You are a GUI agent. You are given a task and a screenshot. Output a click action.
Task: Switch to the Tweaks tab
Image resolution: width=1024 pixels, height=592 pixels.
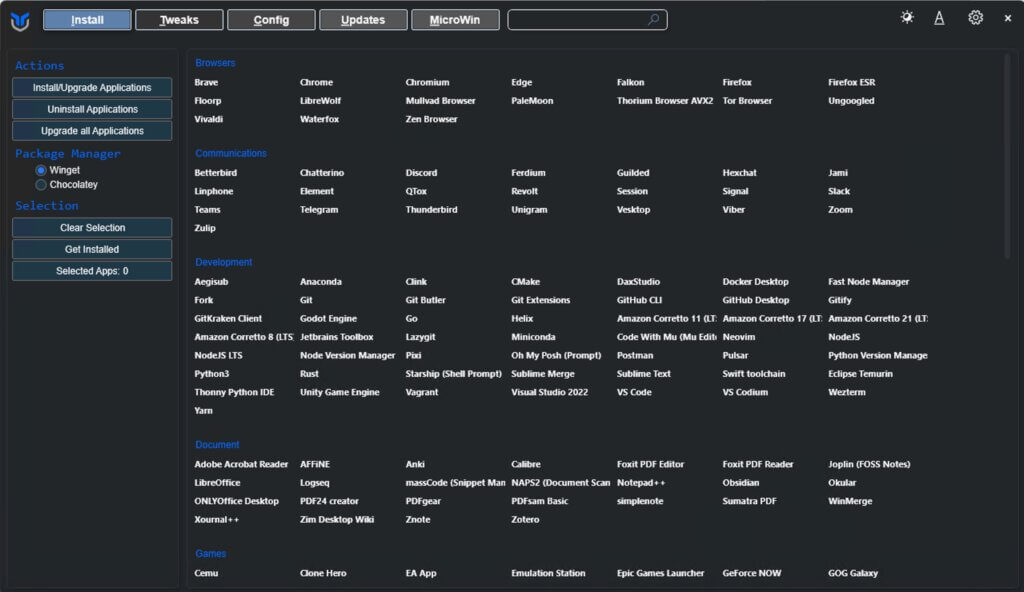tap(179, 20)
